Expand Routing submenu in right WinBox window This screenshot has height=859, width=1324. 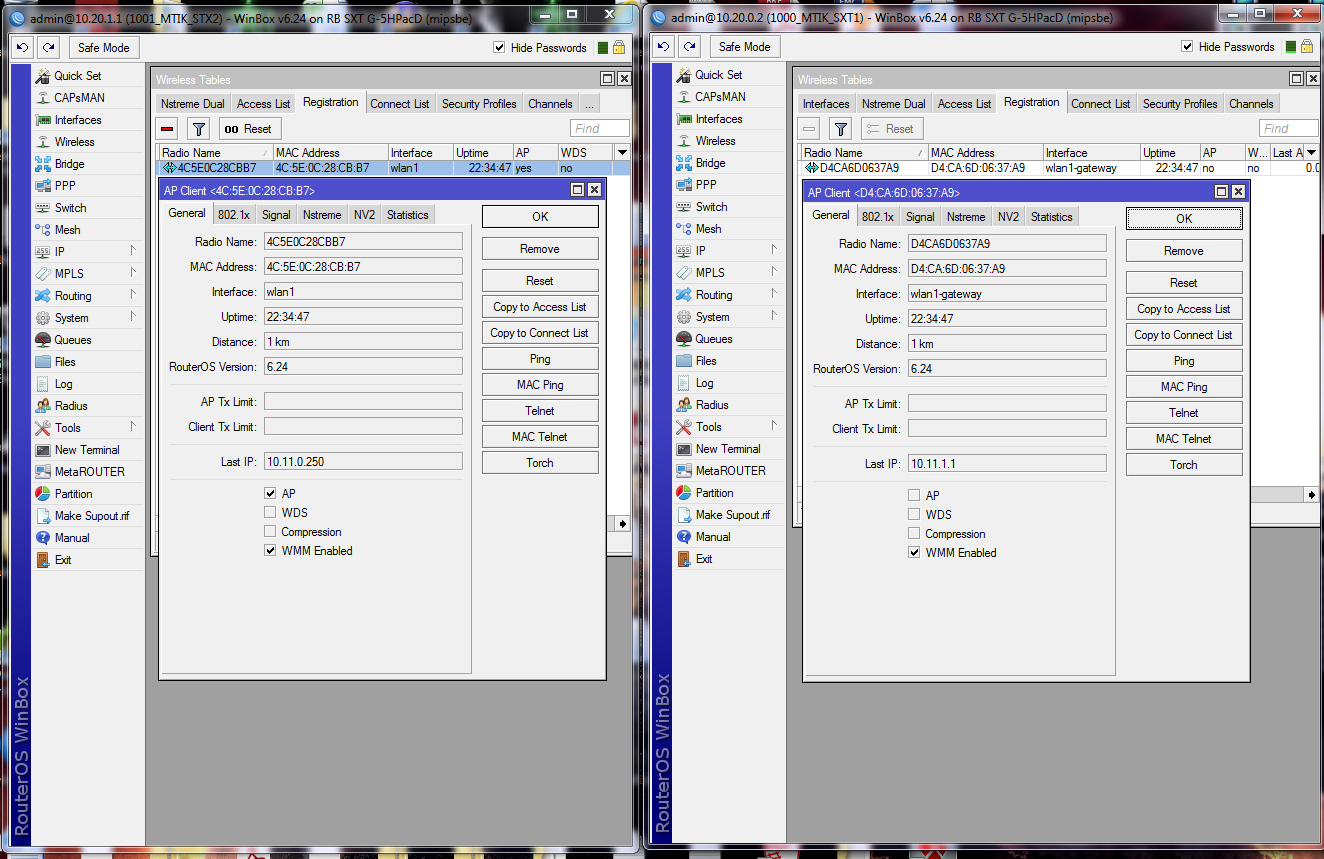tap(774, 295)
